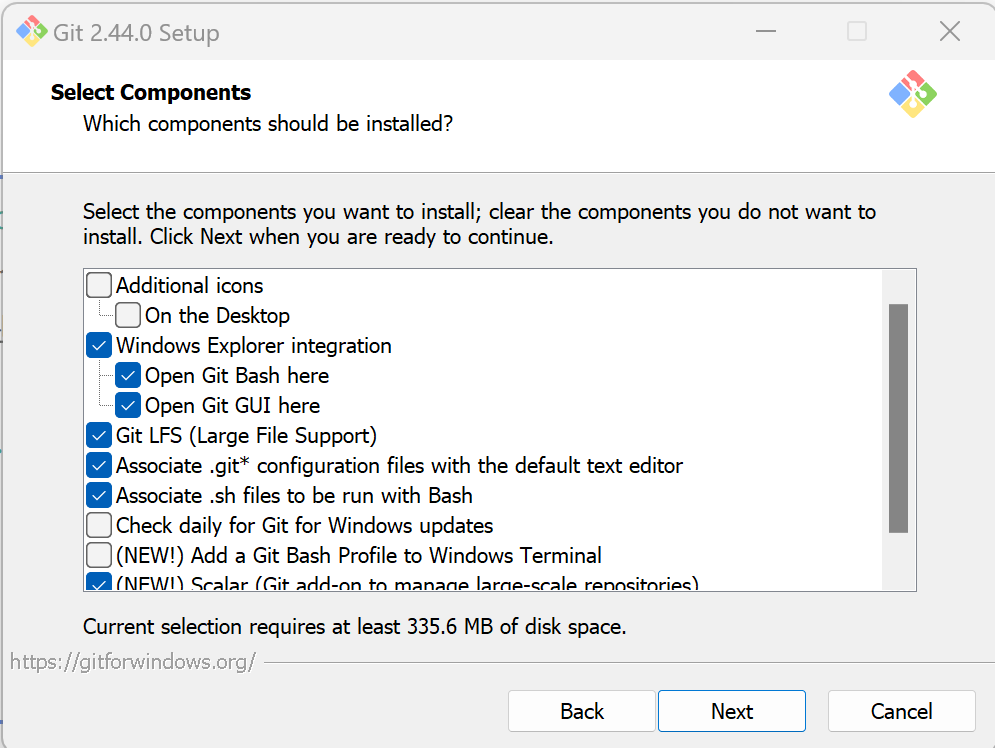The height and width of the screenshot is (748, 995).
Task: Enable Check daily for Git updates
Action: [x=99, y=526]
